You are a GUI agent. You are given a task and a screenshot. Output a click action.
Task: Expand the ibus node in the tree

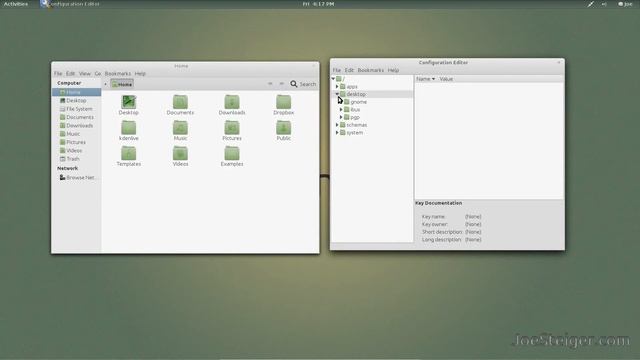pos(341,109)
